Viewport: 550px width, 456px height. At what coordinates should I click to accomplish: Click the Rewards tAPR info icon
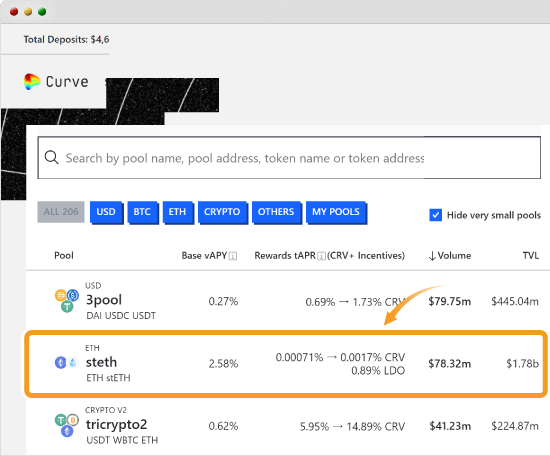(321, 256)
